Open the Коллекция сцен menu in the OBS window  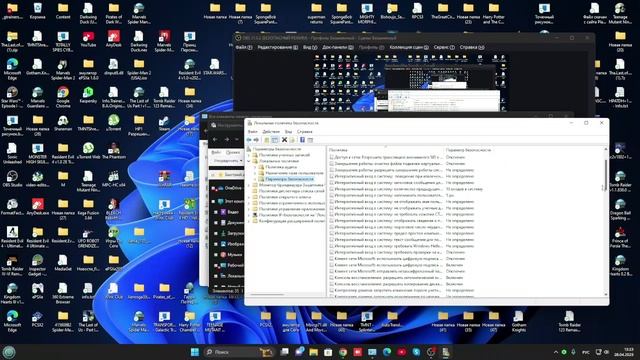tap(409, 47)
